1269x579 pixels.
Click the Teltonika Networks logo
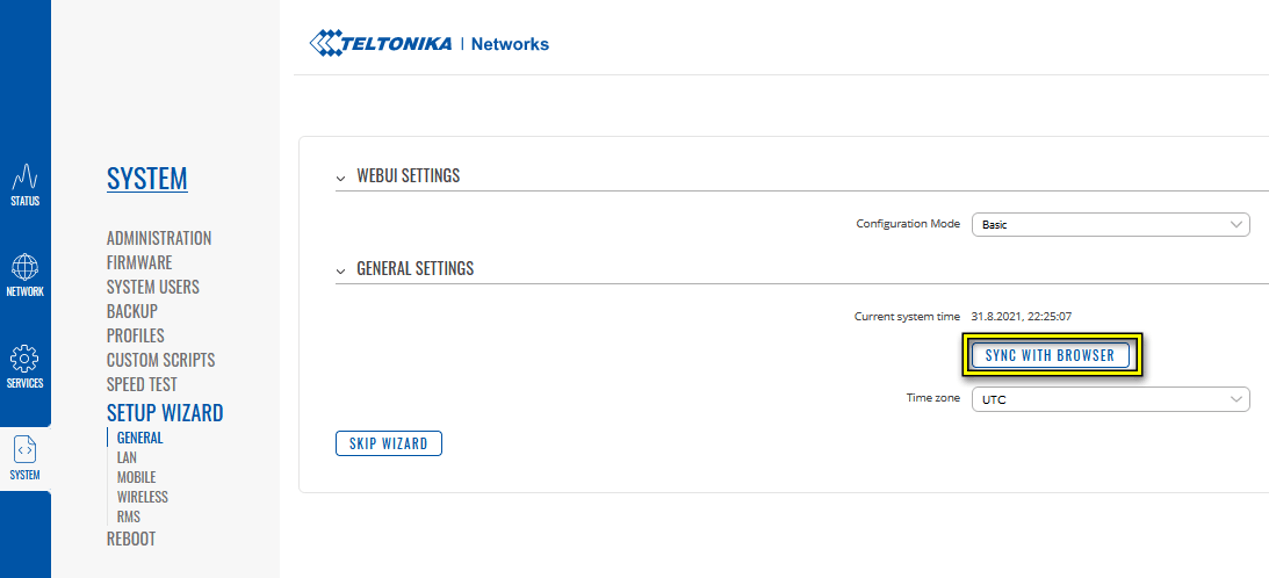[430, 43]
